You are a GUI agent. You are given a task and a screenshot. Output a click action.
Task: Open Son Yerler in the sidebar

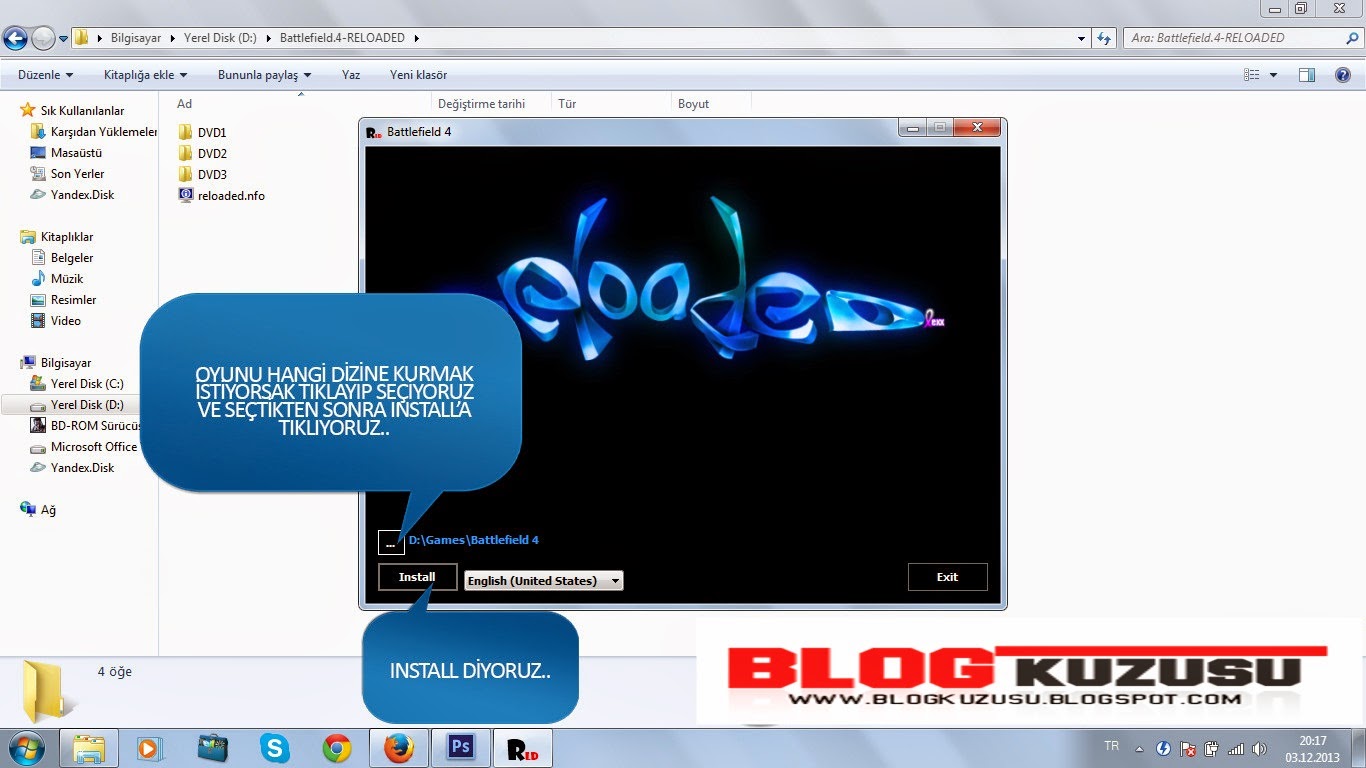(67, 174)
